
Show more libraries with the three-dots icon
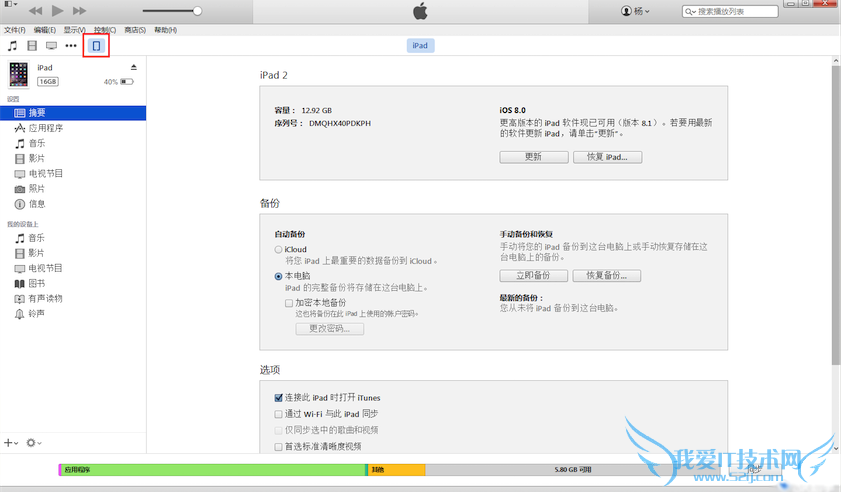(71, 46)
